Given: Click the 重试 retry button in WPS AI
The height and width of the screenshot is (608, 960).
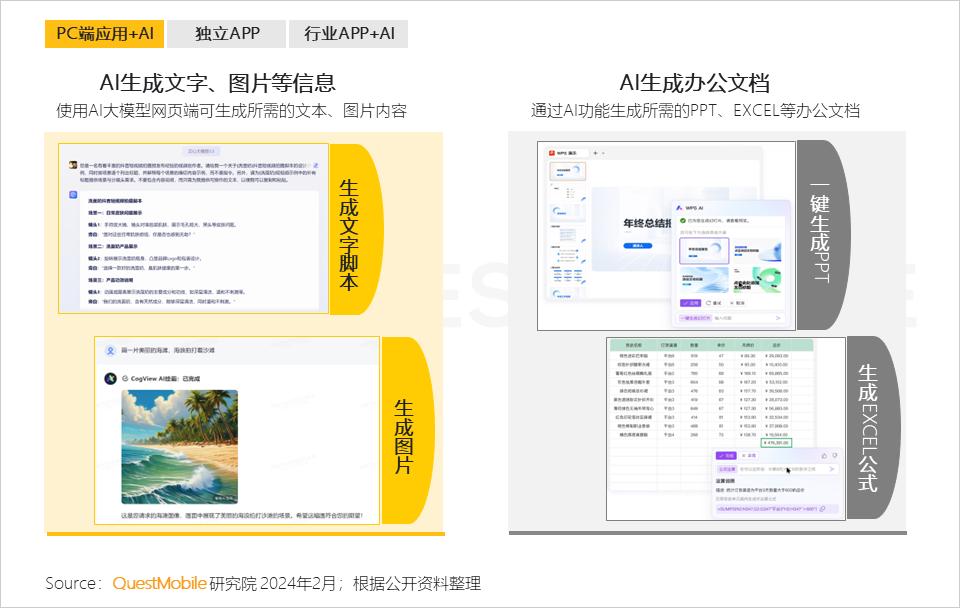Looking at the screenshot, I should [714, 302].
